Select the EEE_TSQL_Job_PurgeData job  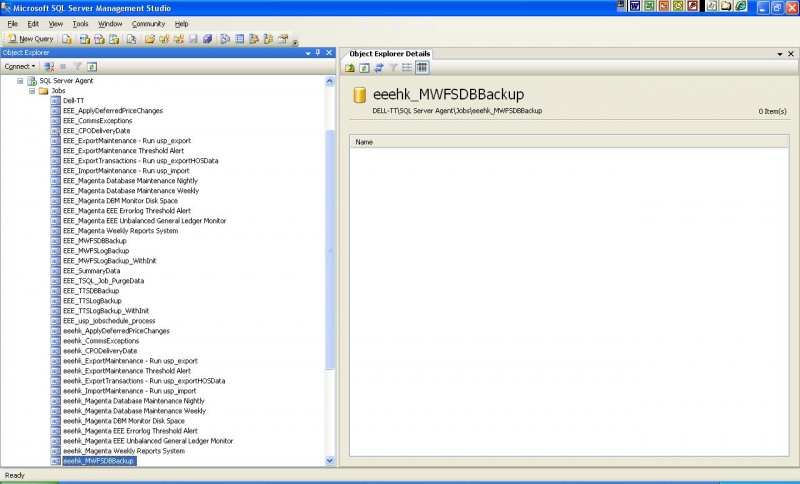(104, 281)
